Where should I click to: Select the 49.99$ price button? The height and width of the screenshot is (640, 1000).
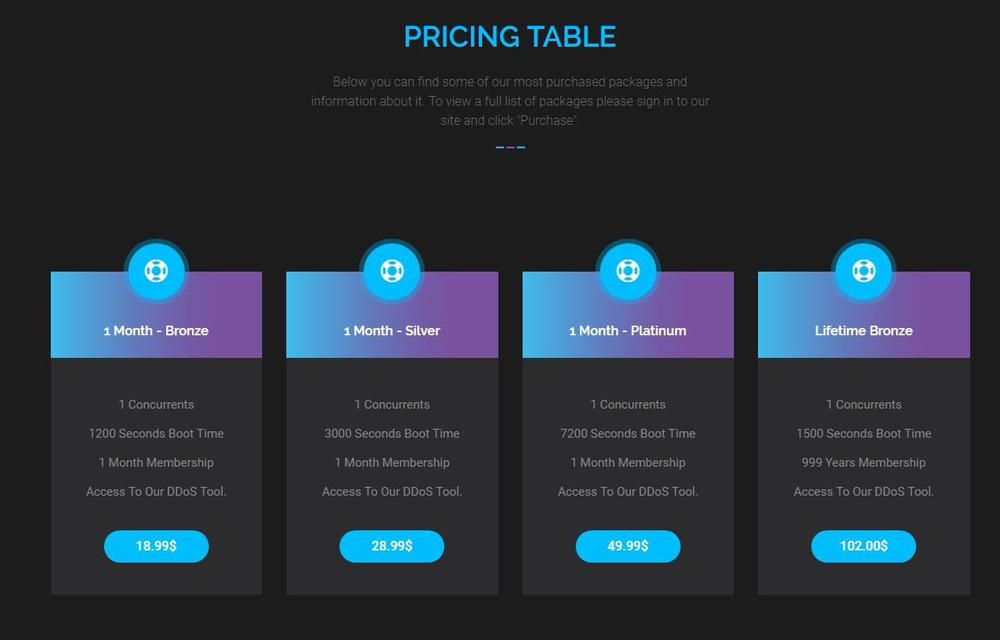[x=627, y=546]
